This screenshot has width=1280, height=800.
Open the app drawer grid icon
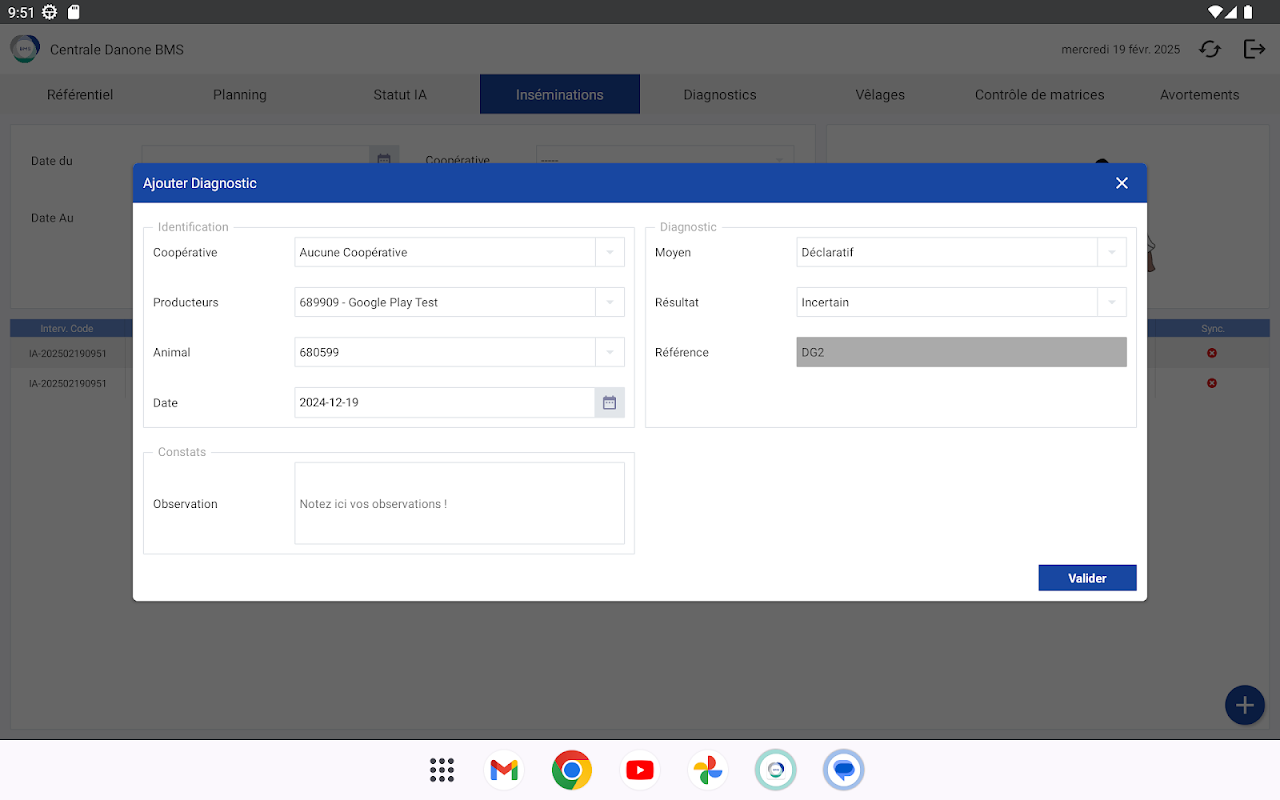coord(442,770)
